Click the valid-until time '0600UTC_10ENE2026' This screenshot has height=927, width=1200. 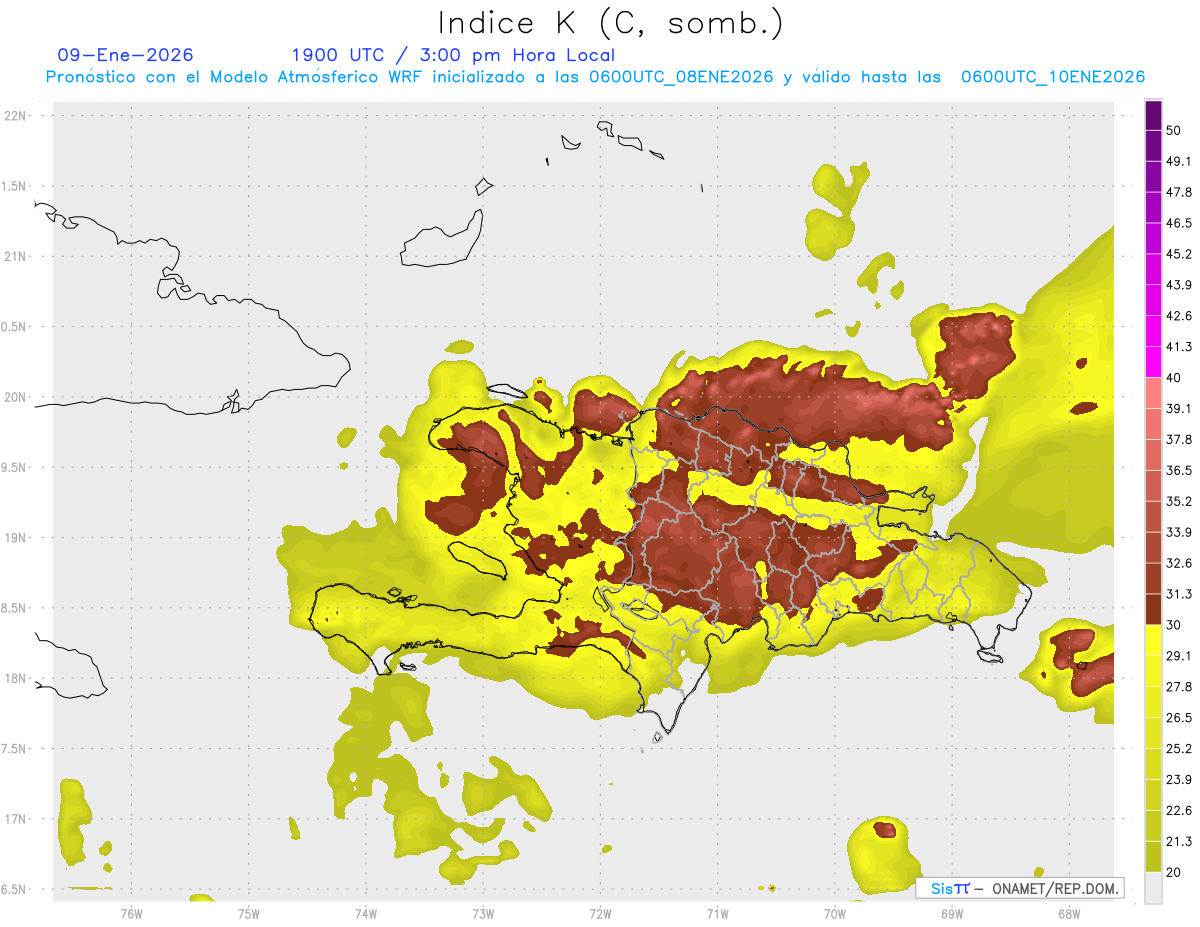(x=1053, y=77)
